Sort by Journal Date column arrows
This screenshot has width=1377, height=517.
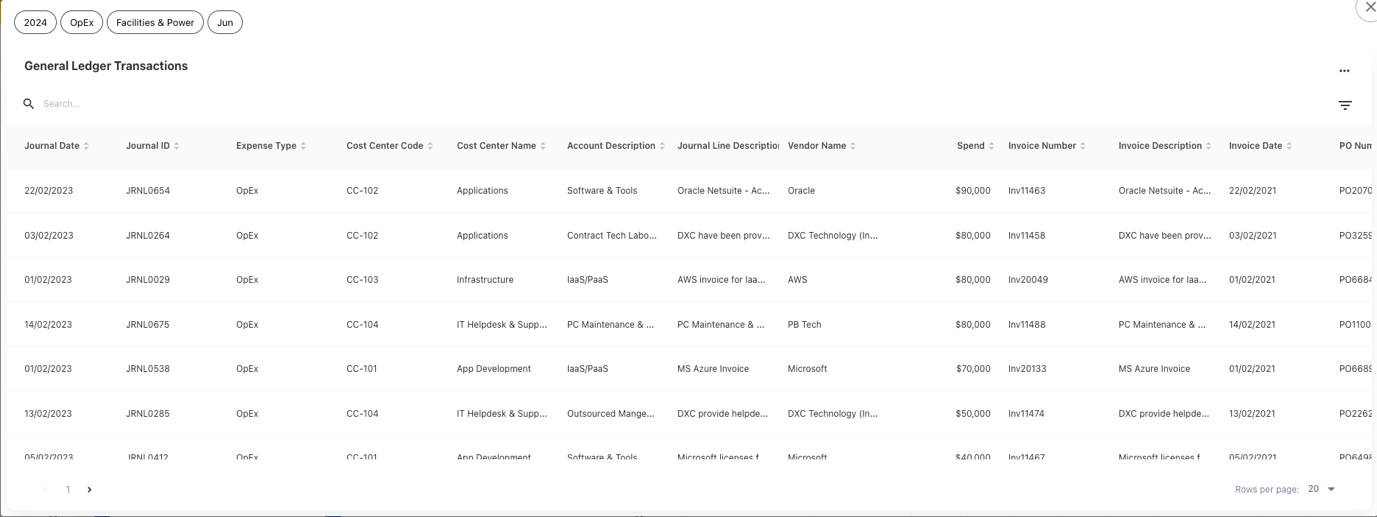pos(87,146)
